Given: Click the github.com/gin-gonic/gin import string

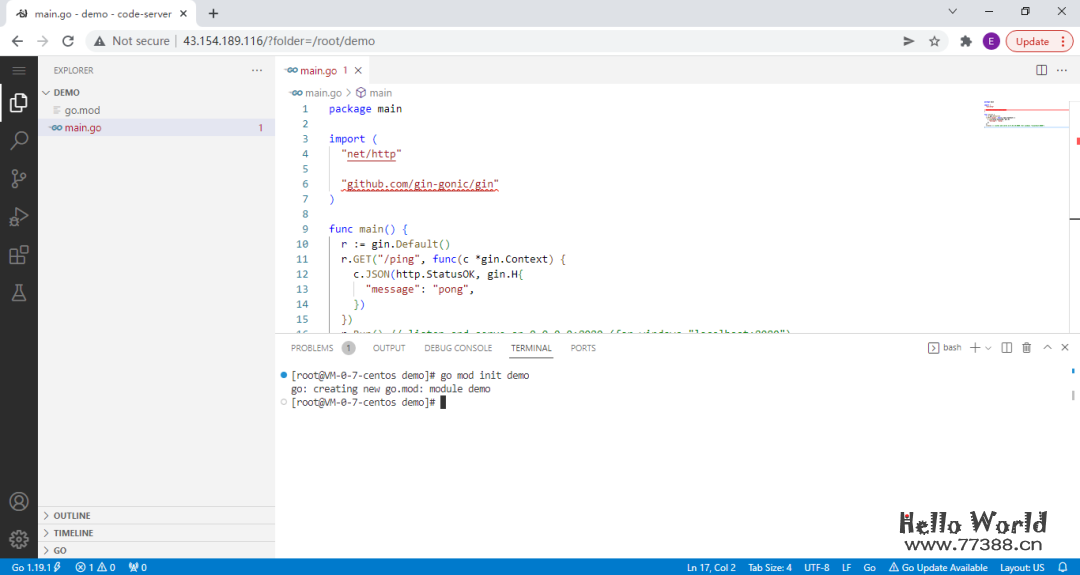Looking at the screenshot, I should (419, 184).
